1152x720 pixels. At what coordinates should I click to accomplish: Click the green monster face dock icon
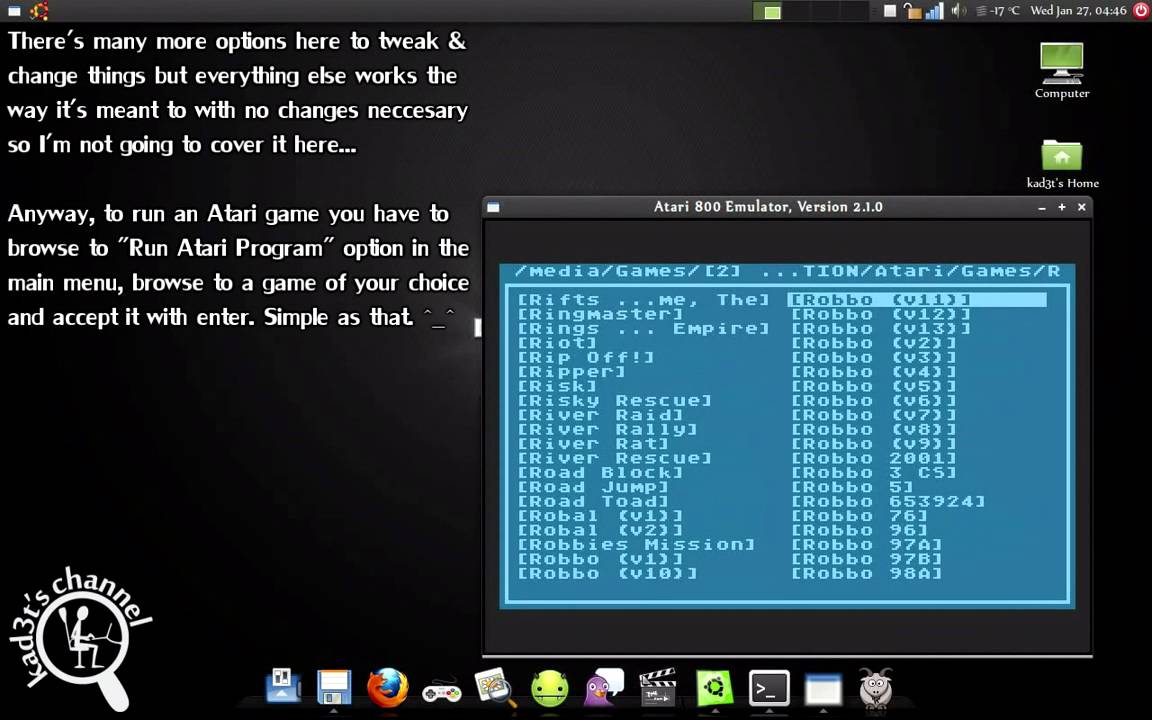550,689
